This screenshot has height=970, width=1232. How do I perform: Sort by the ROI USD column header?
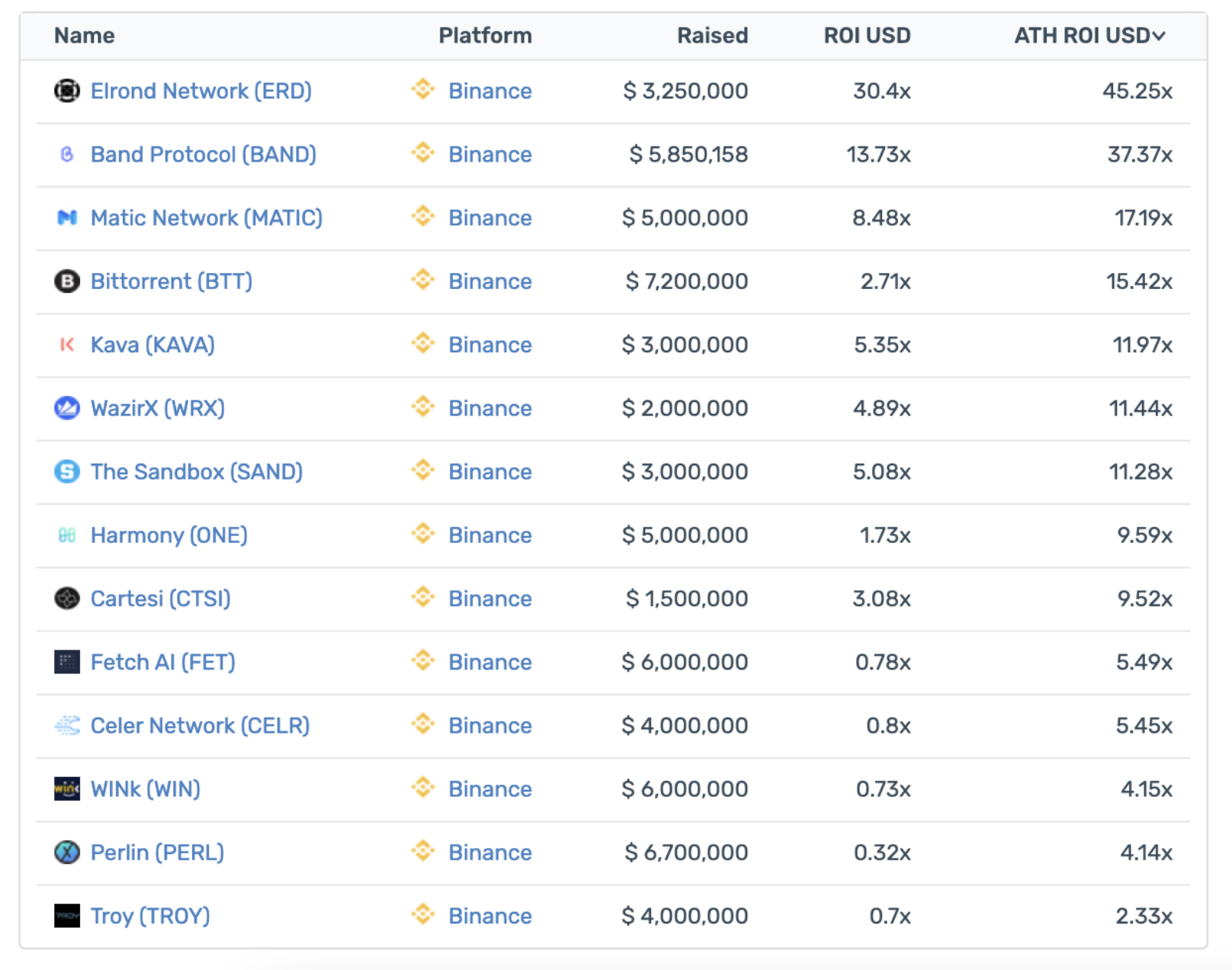(x=866, y=35)
